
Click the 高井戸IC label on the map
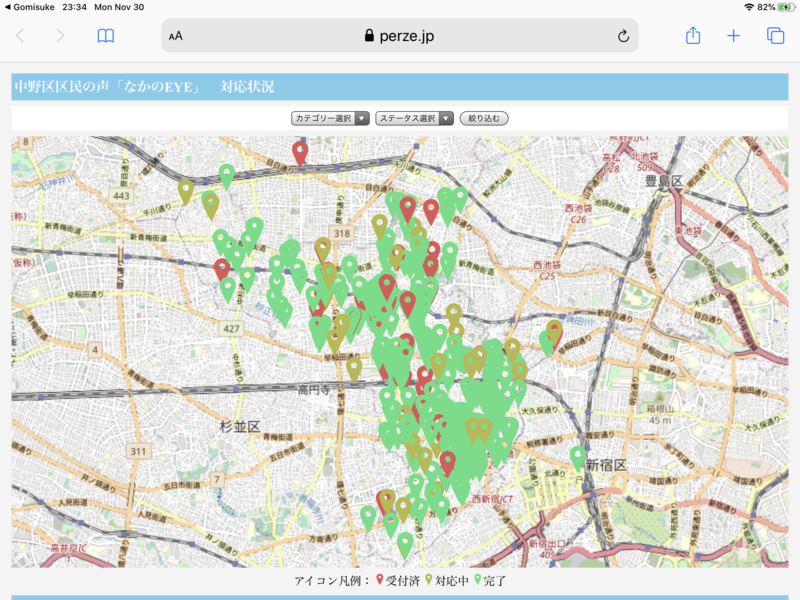coord(68,549)
